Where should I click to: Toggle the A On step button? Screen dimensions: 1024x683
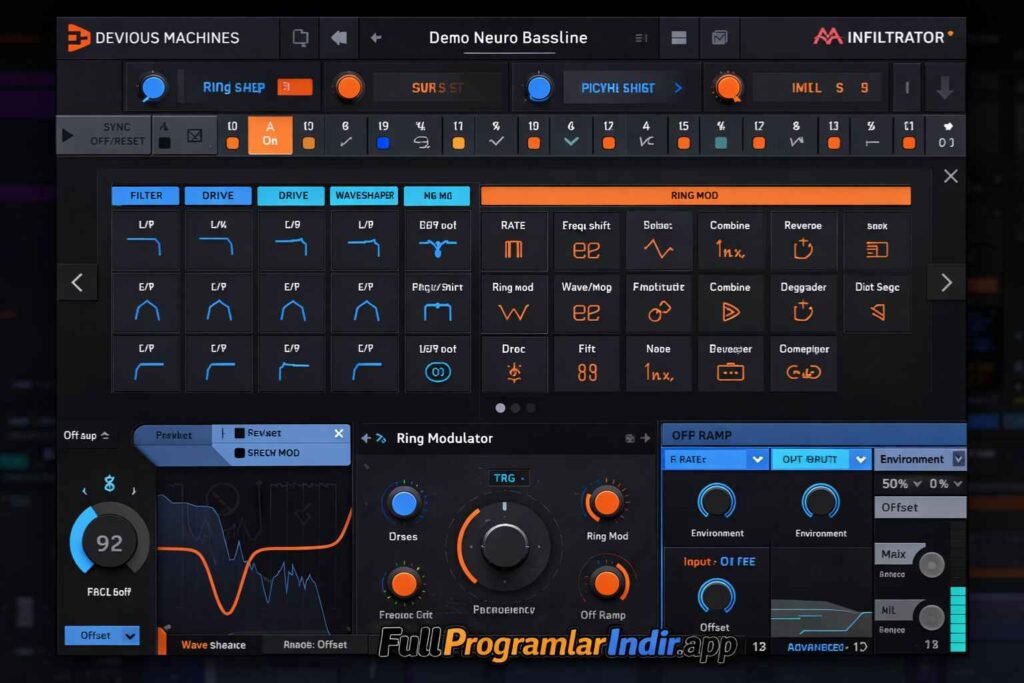(269, 134)
